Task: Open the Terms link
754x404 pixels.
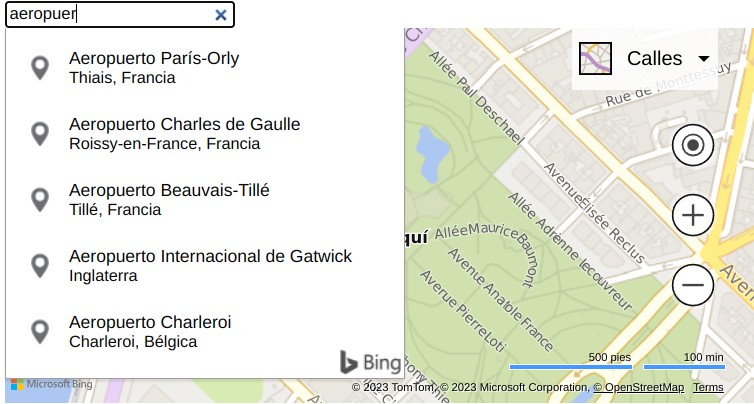Action: tap(708, 388)
